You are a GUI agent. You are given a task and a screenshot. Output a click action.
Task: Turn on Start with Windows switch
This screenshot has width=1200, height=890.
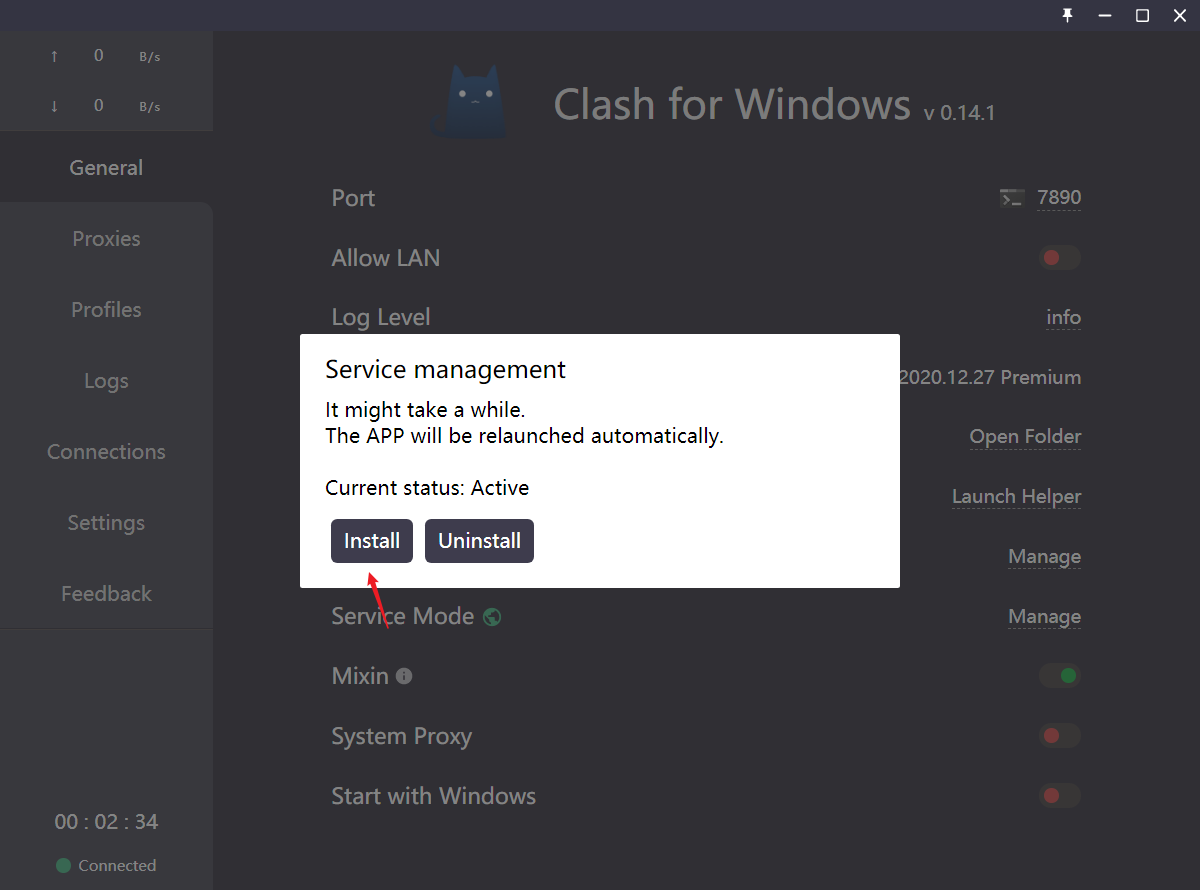coord(1059,796)
